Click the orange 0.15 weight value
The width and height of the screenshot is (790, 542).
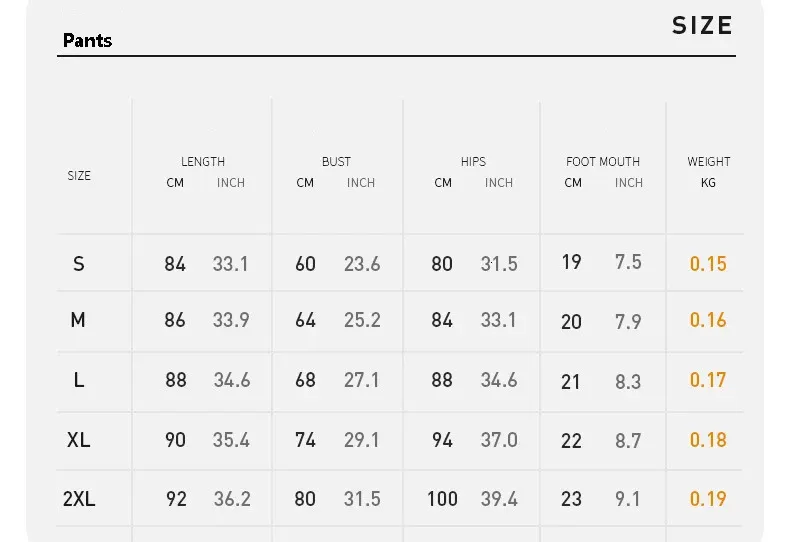click(x=708, y=264)
